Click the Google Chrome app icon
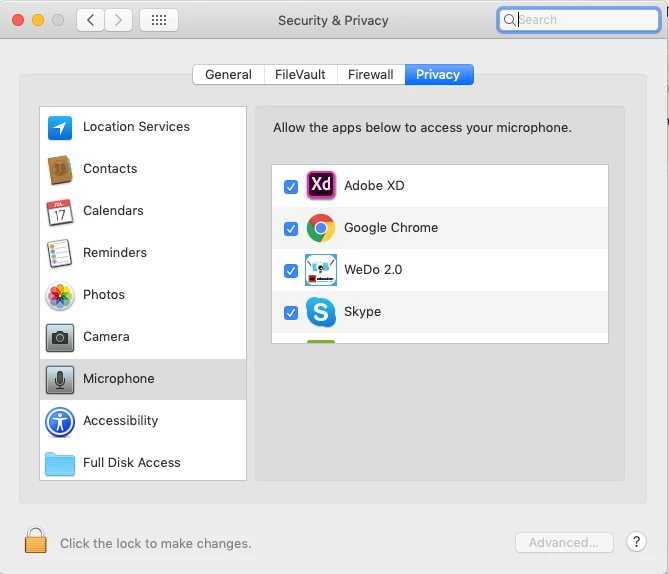669x574 pixels. tap(321, 227)
